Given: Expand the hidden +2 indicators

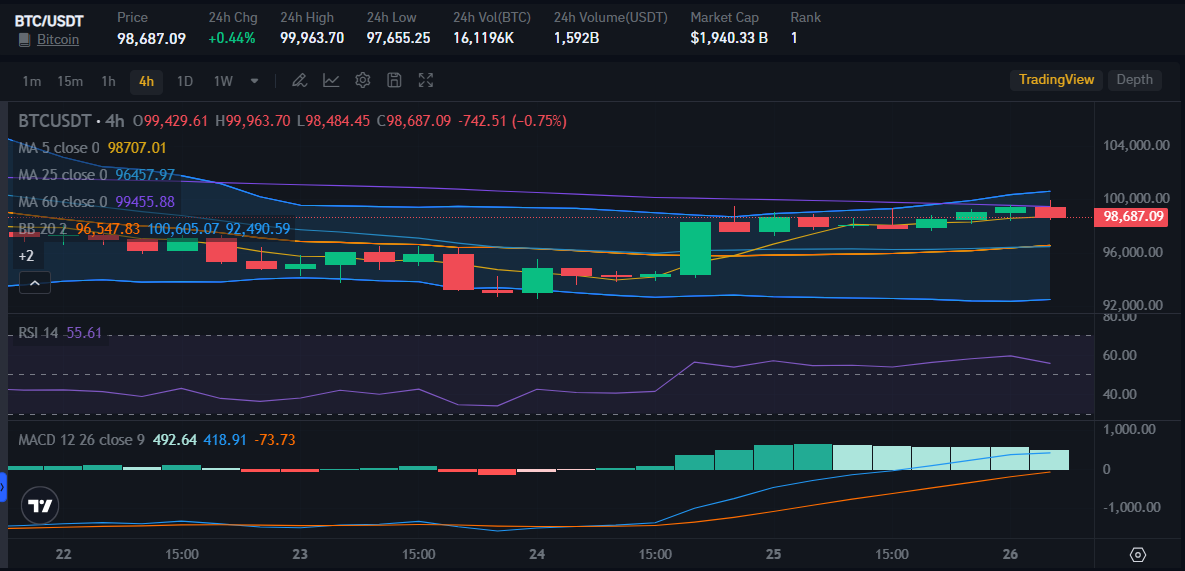Looking at the screenshot, I should pyautogui.click(x=26, y=256).
